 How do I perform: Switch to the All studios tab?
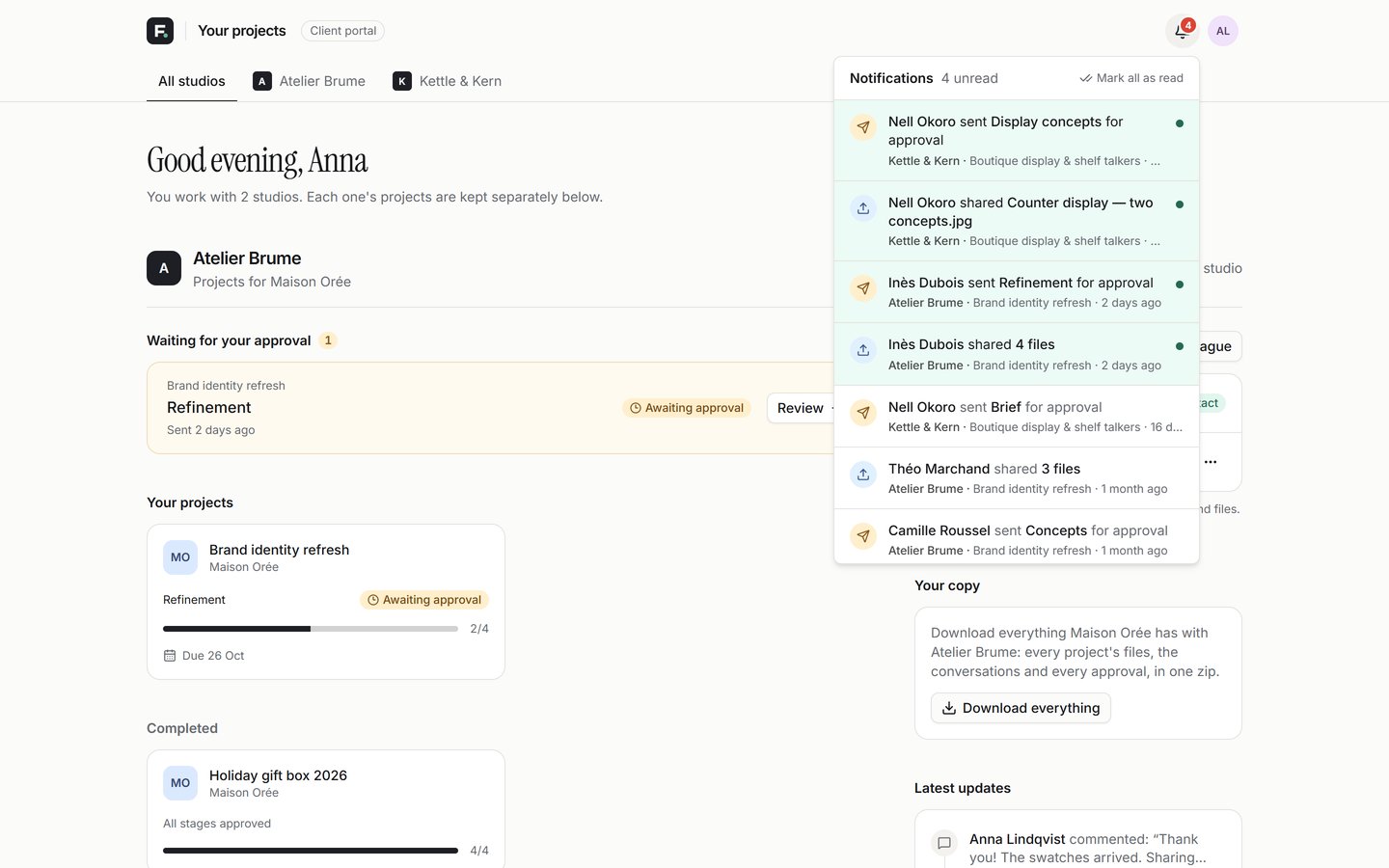point(192,81)
